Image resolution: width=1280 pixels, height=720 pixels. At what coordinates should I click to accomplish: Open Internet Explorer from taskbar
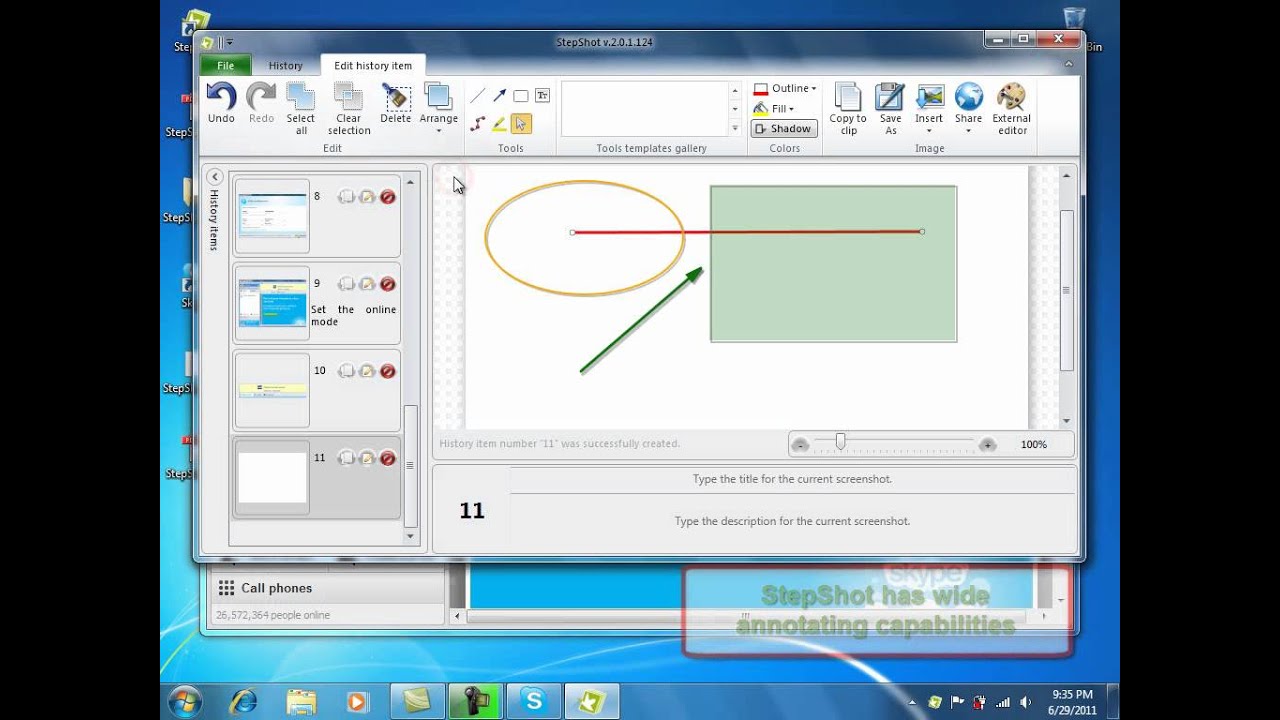tap(243, 701)
